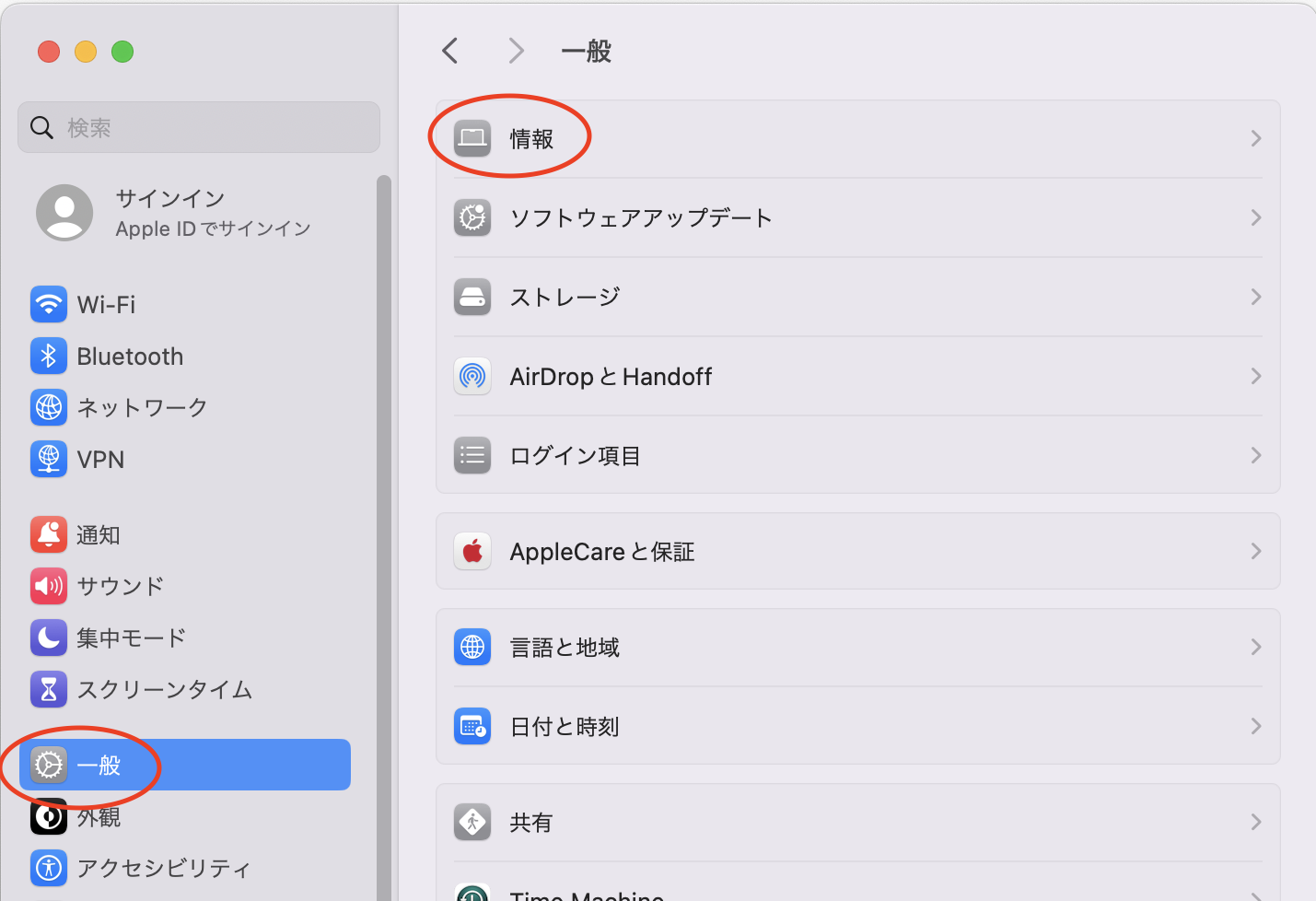1316x901 pixels.
Task: Click the サウンド speaker icon
Action: [49, 586]
